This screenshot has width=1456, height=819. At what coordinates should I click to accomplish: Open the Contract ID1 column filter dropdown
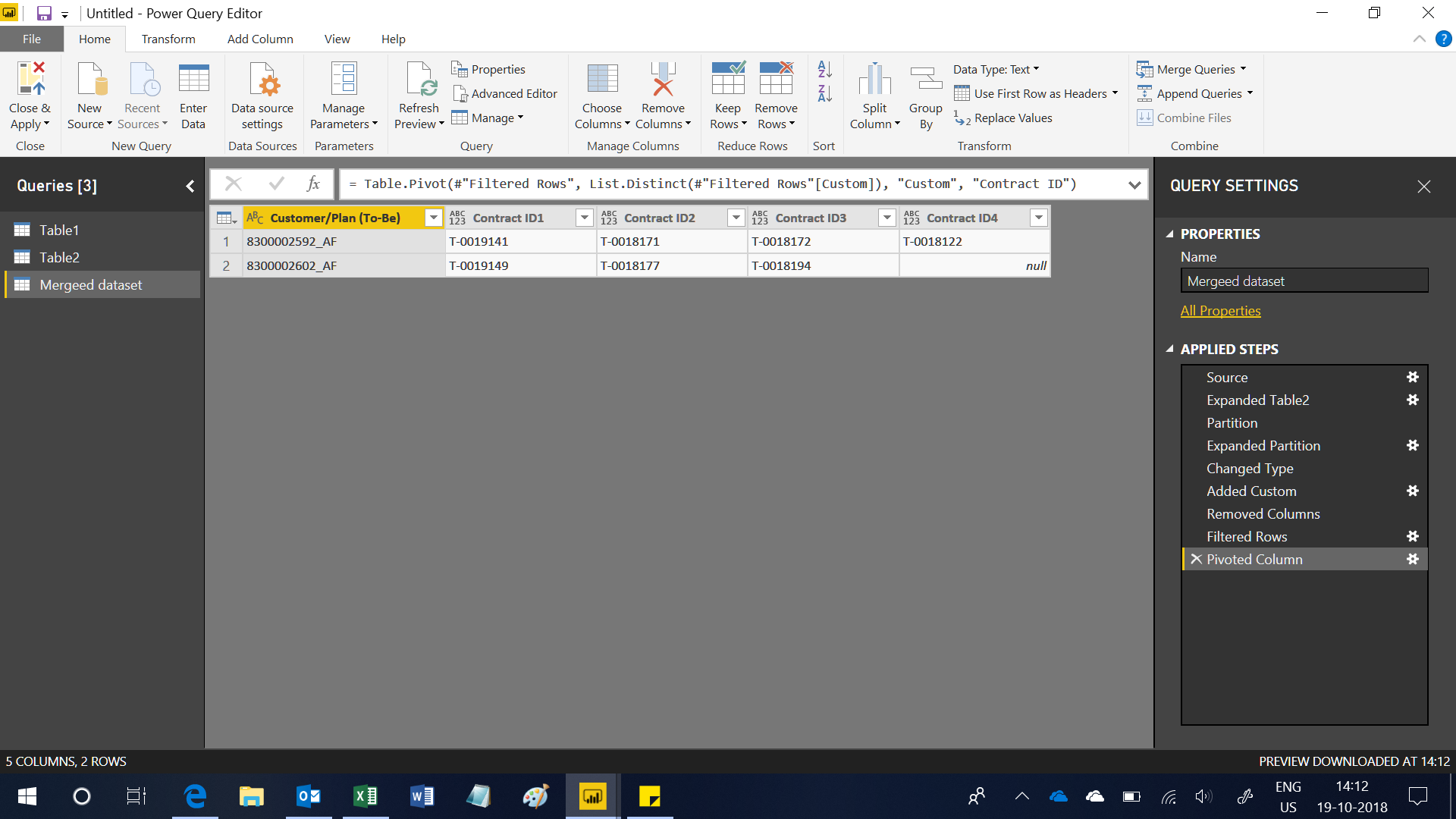(584, 218)
